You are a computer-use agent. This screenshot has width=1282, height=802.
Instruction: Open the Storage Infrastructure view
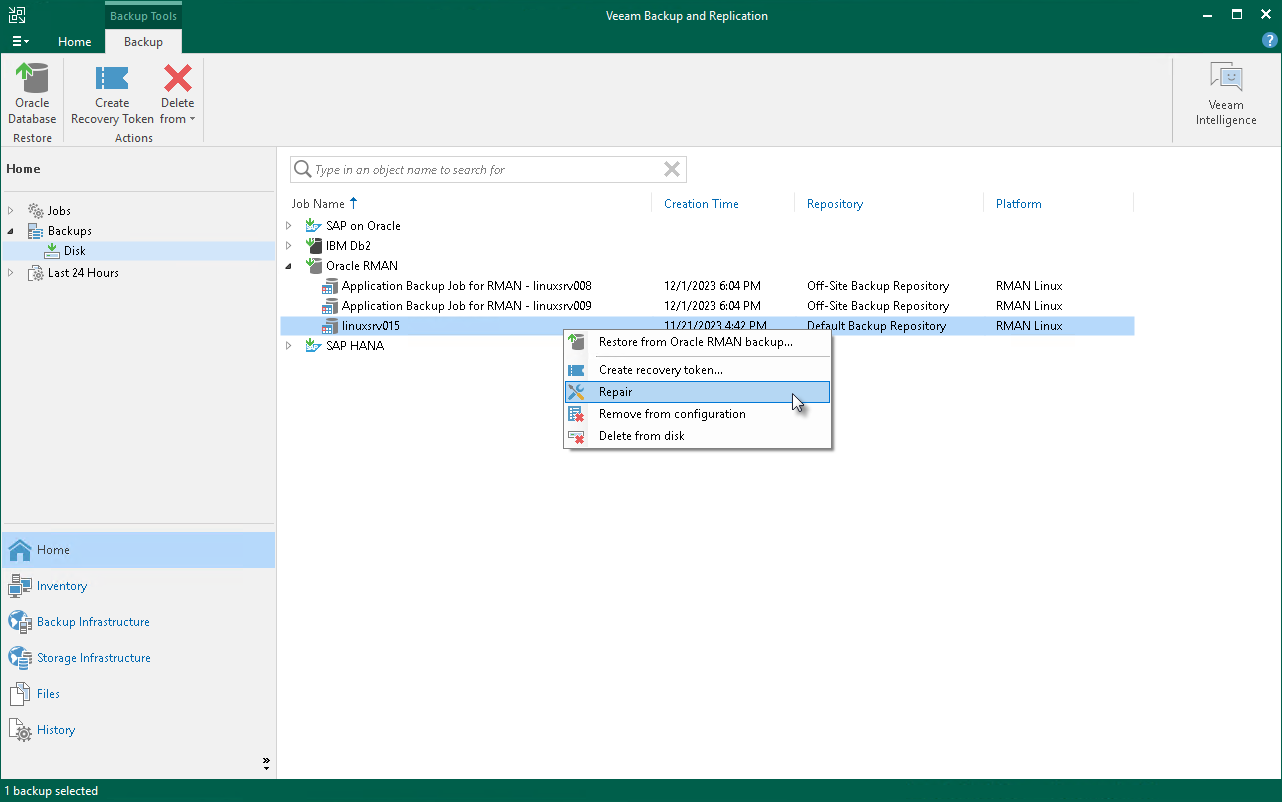tap(93, 658)
